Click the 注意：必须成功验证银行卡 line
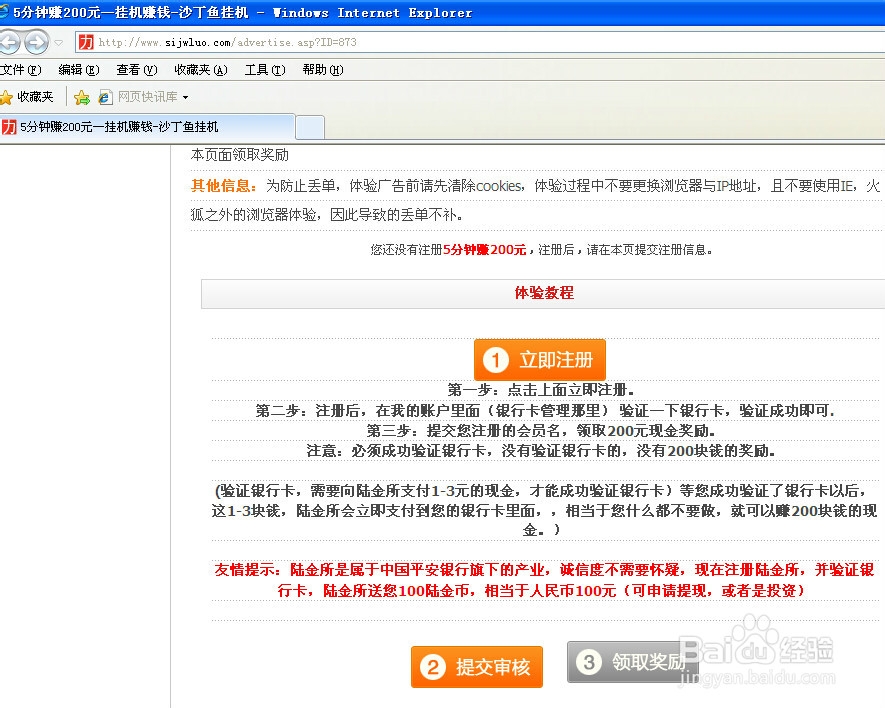885x708 pixels. (541, 451)
